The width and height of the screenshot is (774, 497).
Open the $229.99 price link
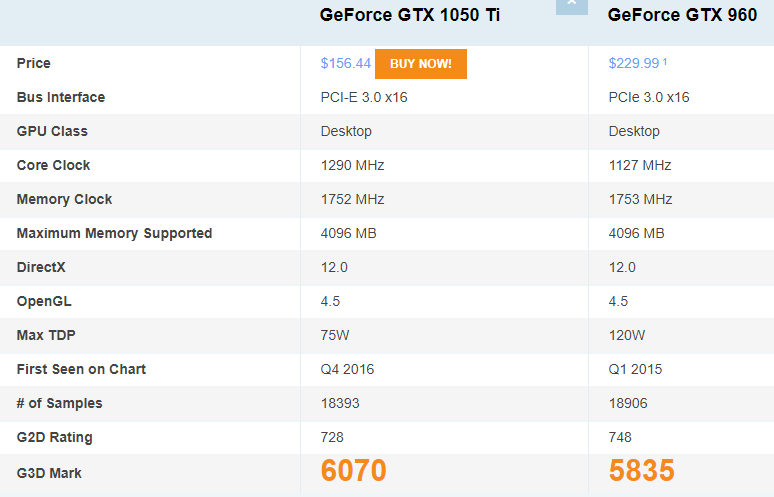[633, 63]
